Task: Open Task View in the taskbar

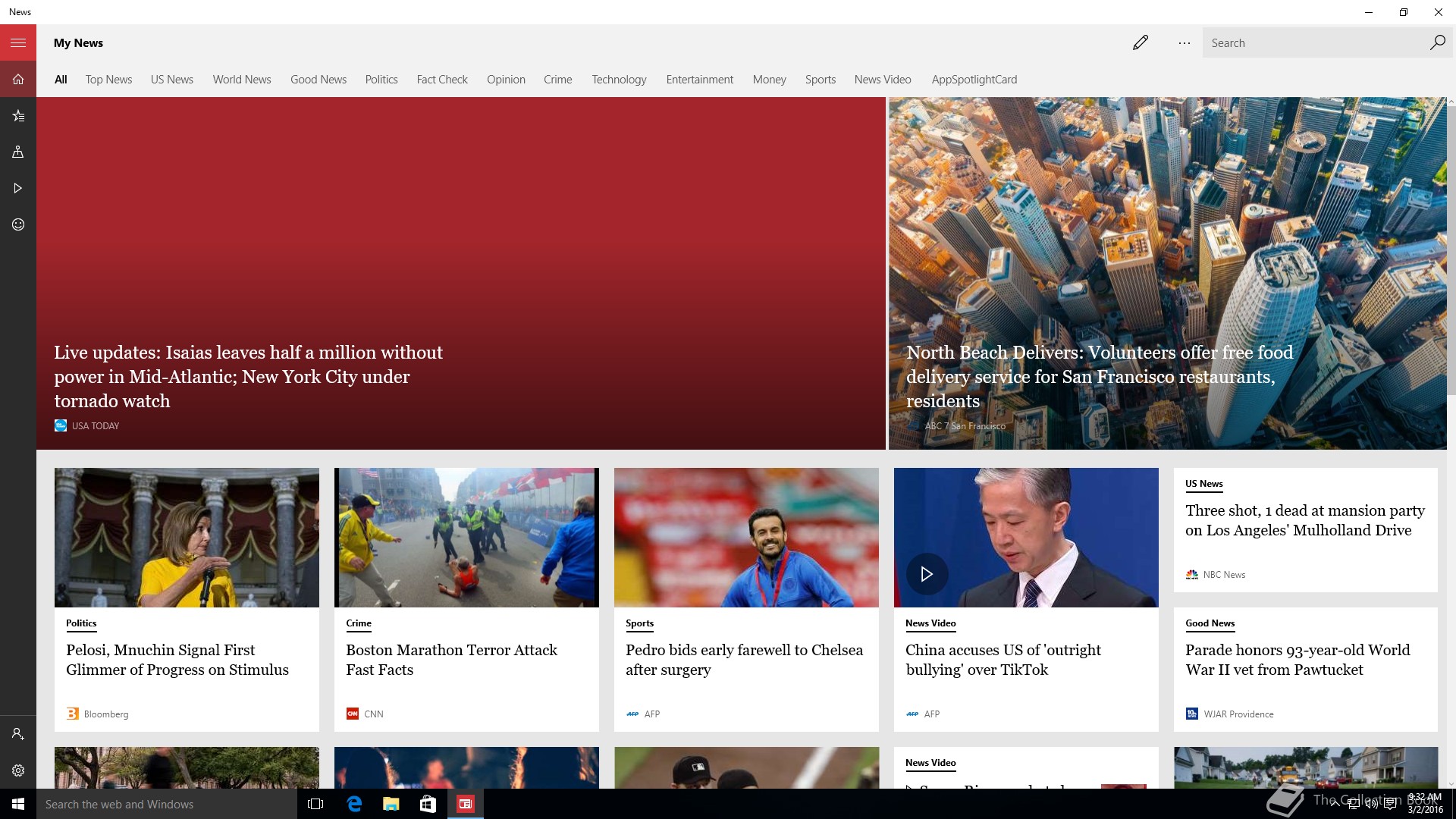Action: coord(315,804)
